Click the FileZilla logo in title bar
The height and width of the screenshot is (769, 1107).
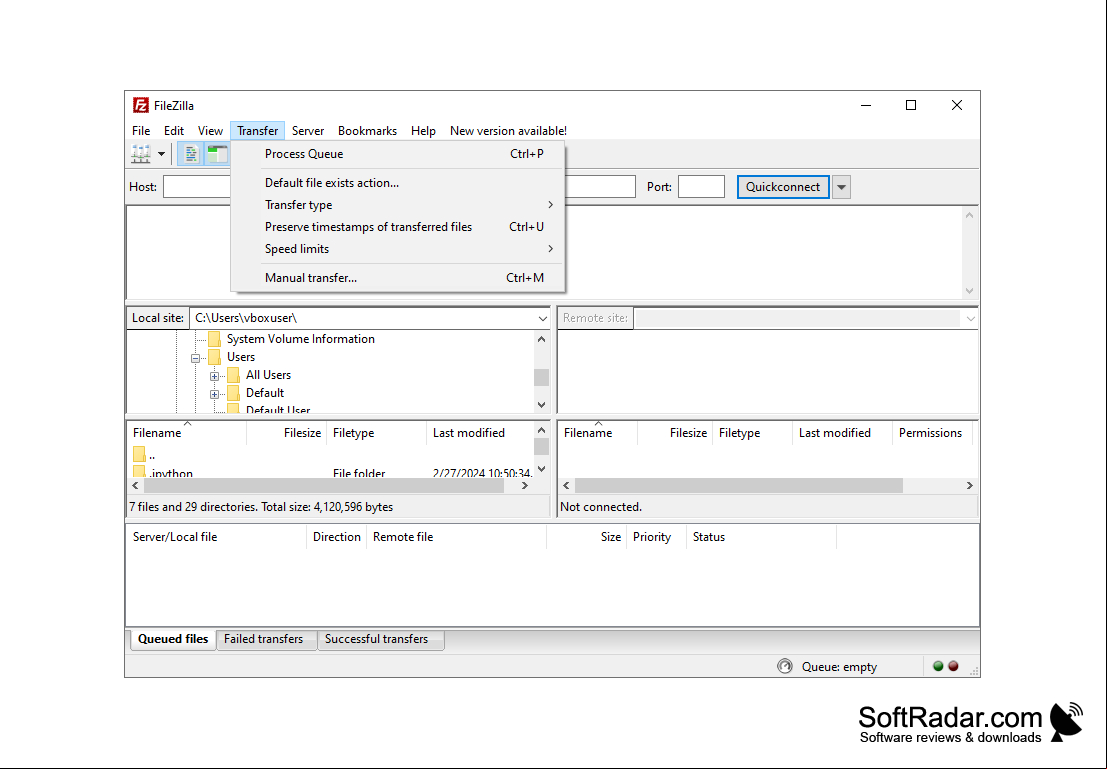click(x=140, y=105)
